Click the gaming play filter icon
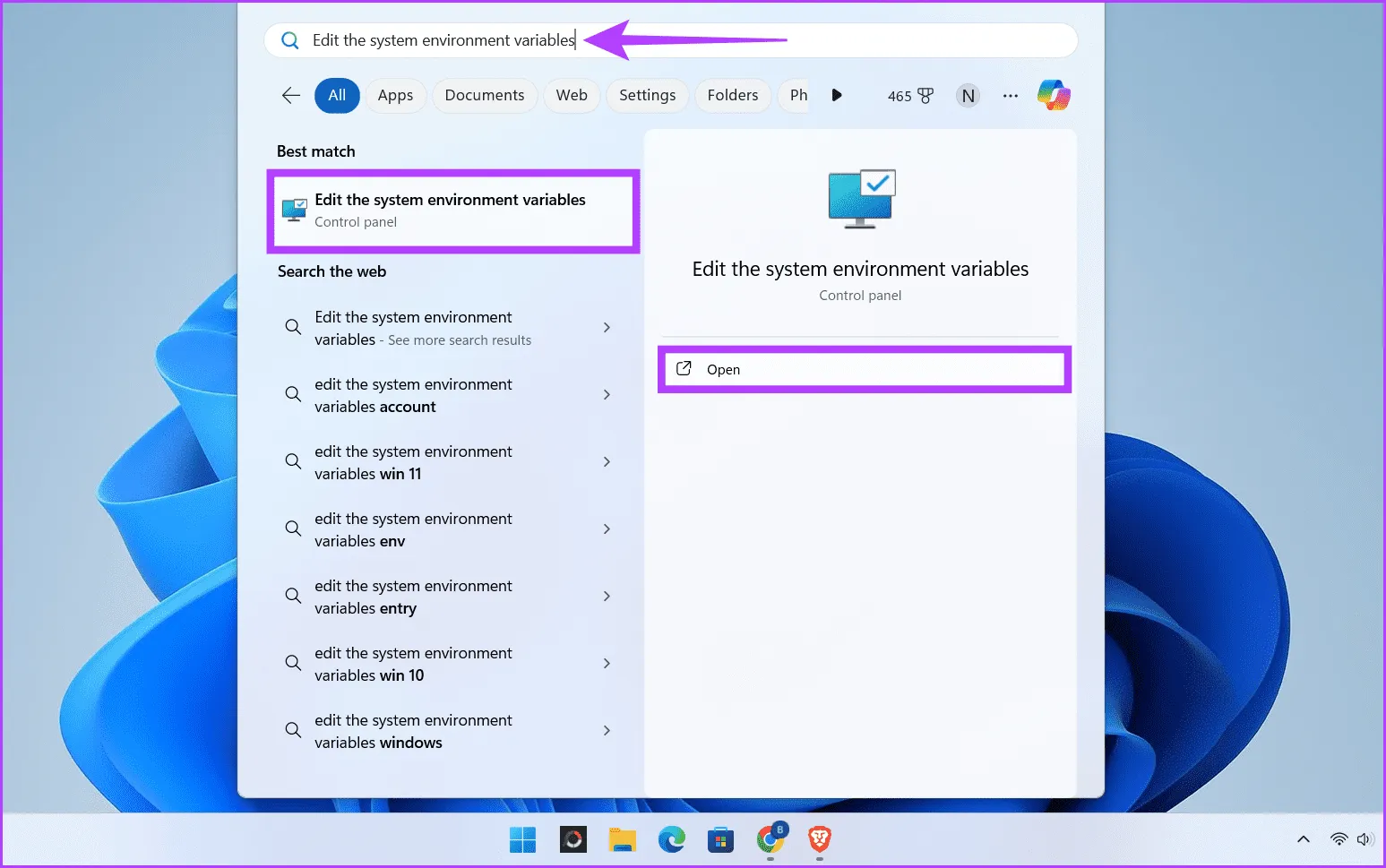The width and height of the screenshot is (1386, 868). 836,95
